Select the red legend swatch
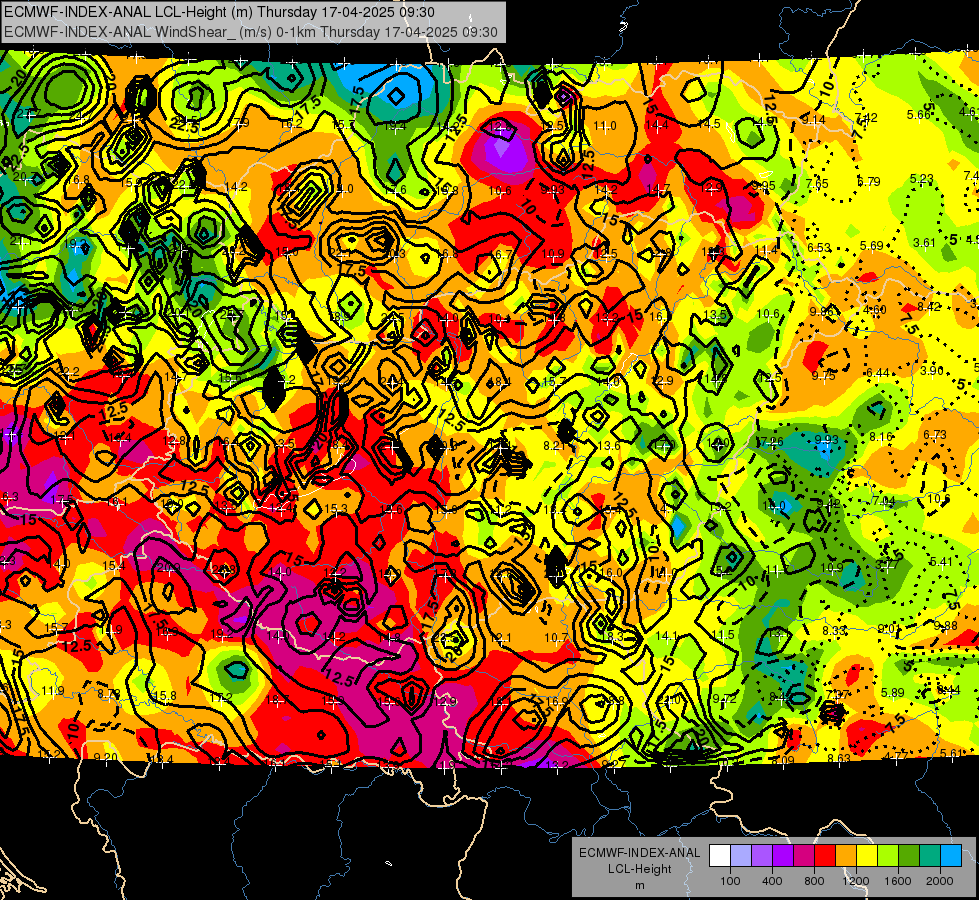This screenshot has width=979, height=900. coord(825,856)
